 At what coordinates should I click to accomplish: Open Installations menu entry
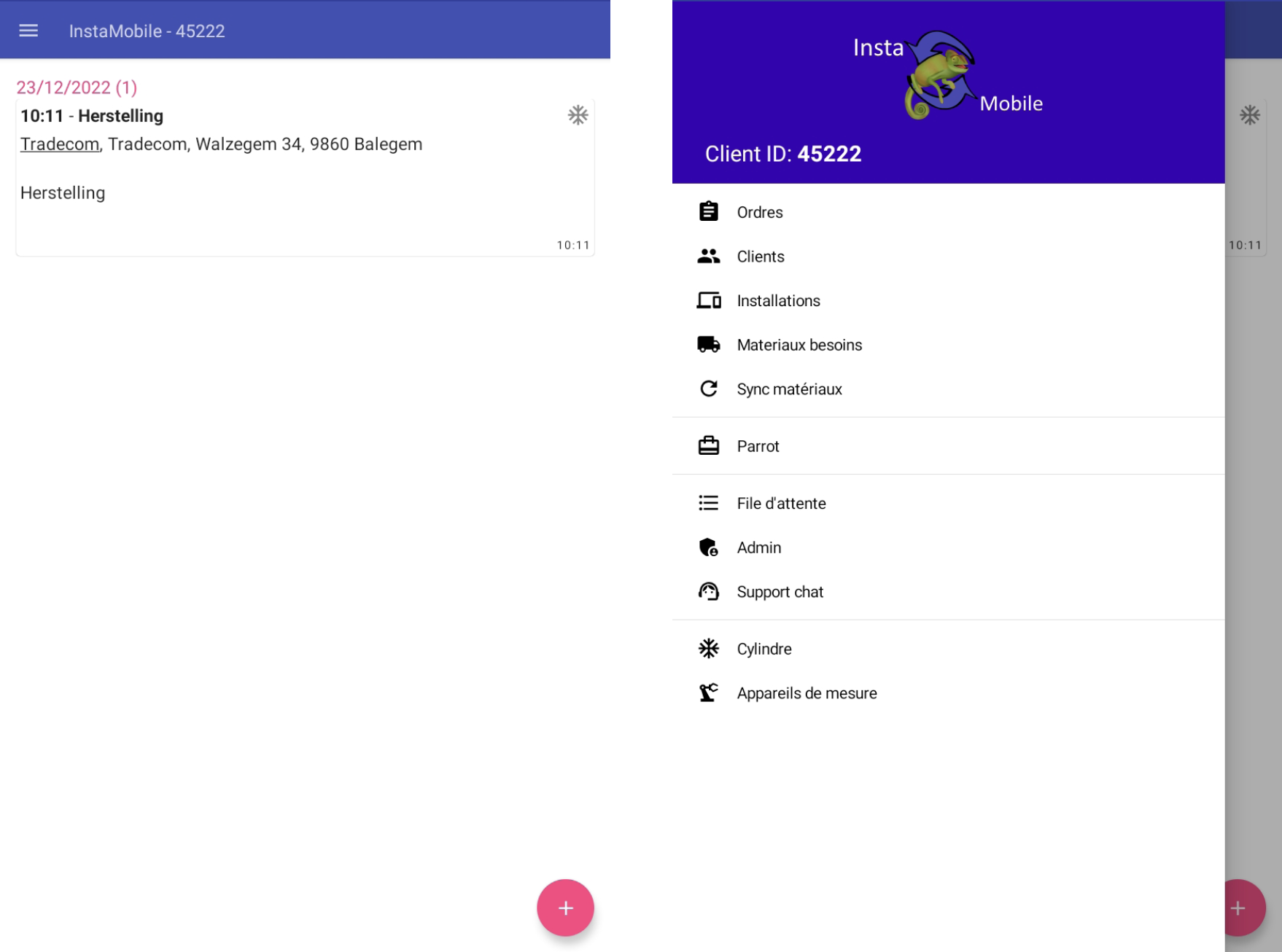948,300
